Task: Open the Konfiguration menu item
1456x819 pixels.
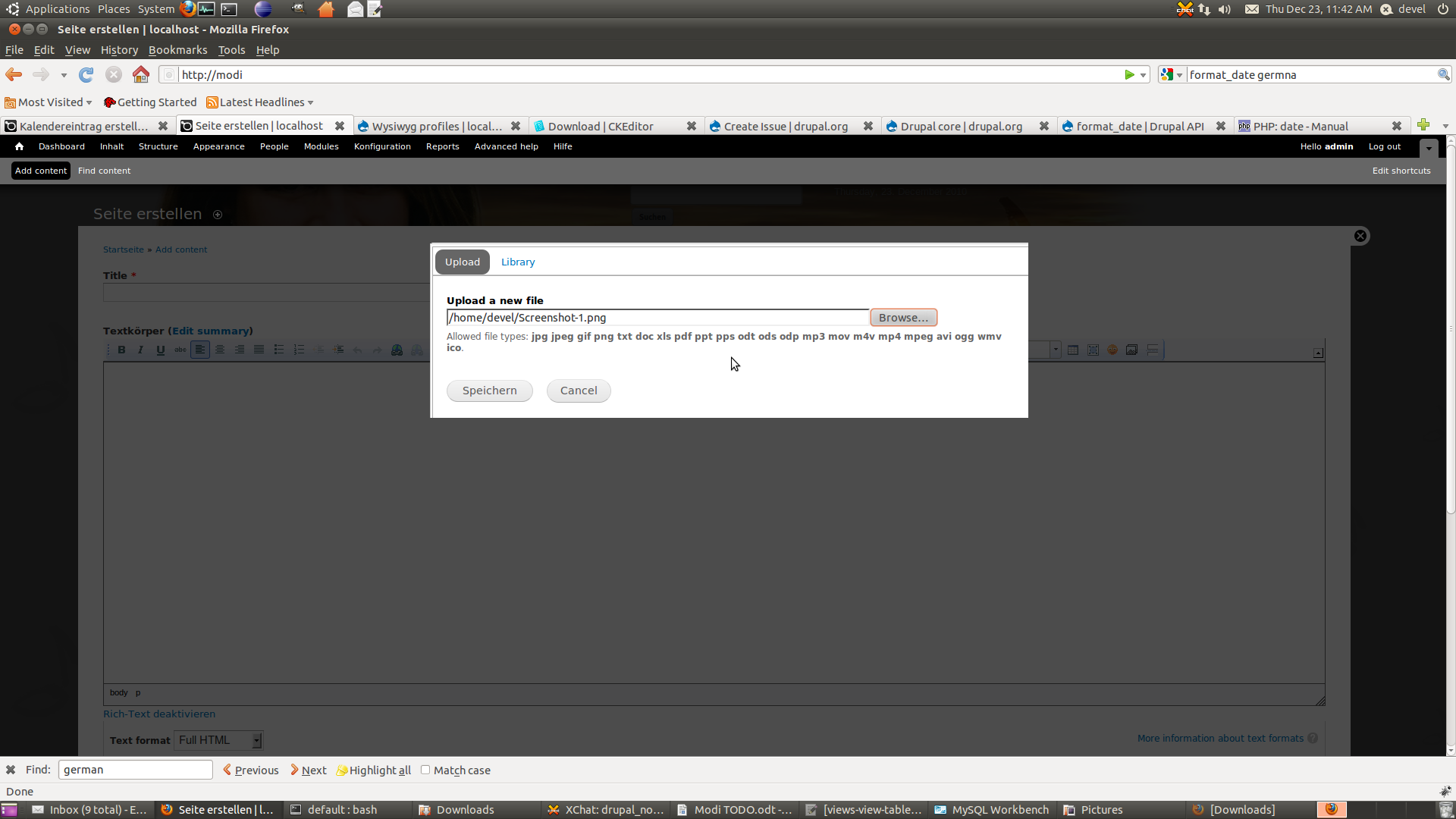Action: (x=381, y=146)
